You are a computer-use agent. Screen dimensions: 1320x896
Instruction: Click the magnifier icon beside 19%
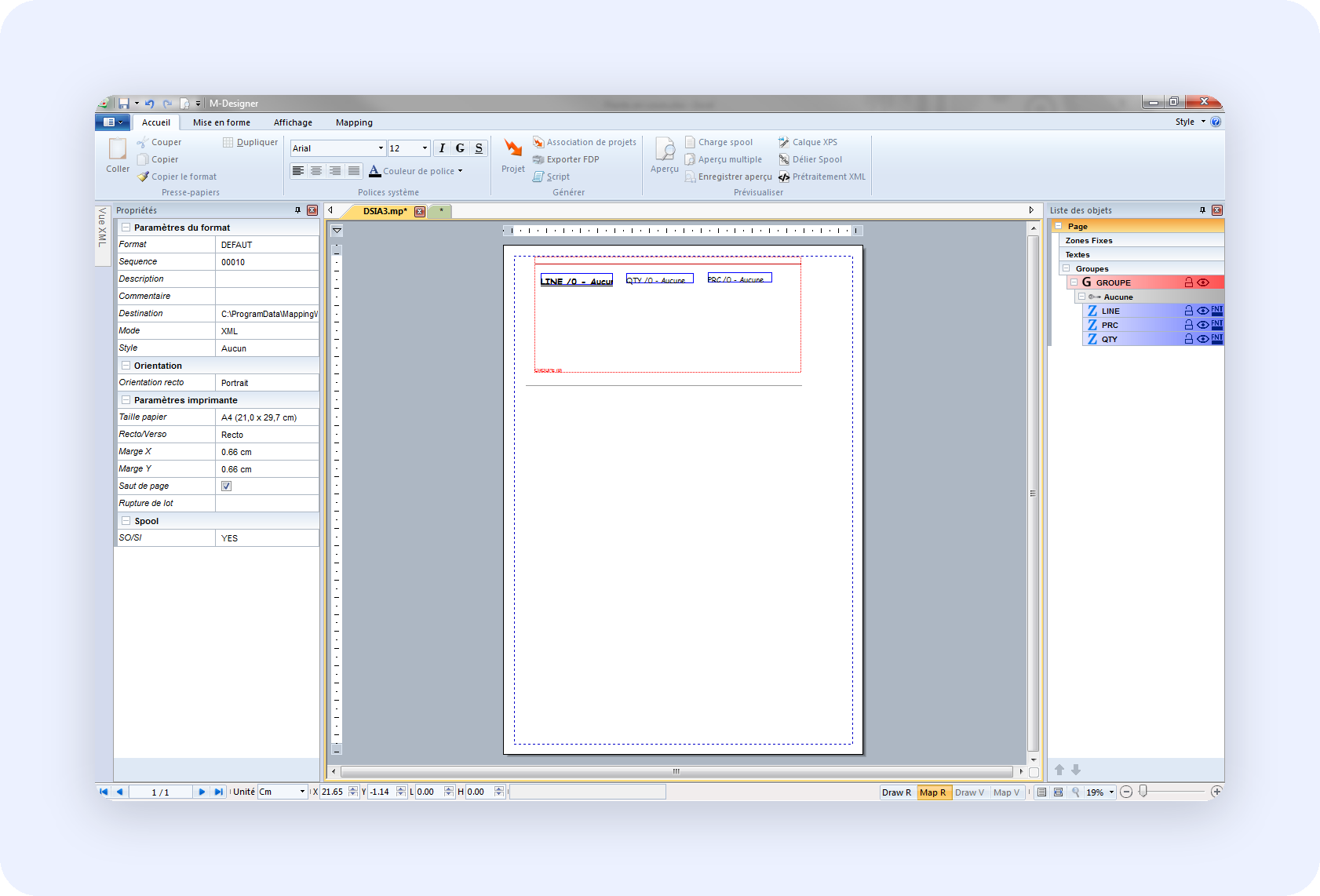1076,792
